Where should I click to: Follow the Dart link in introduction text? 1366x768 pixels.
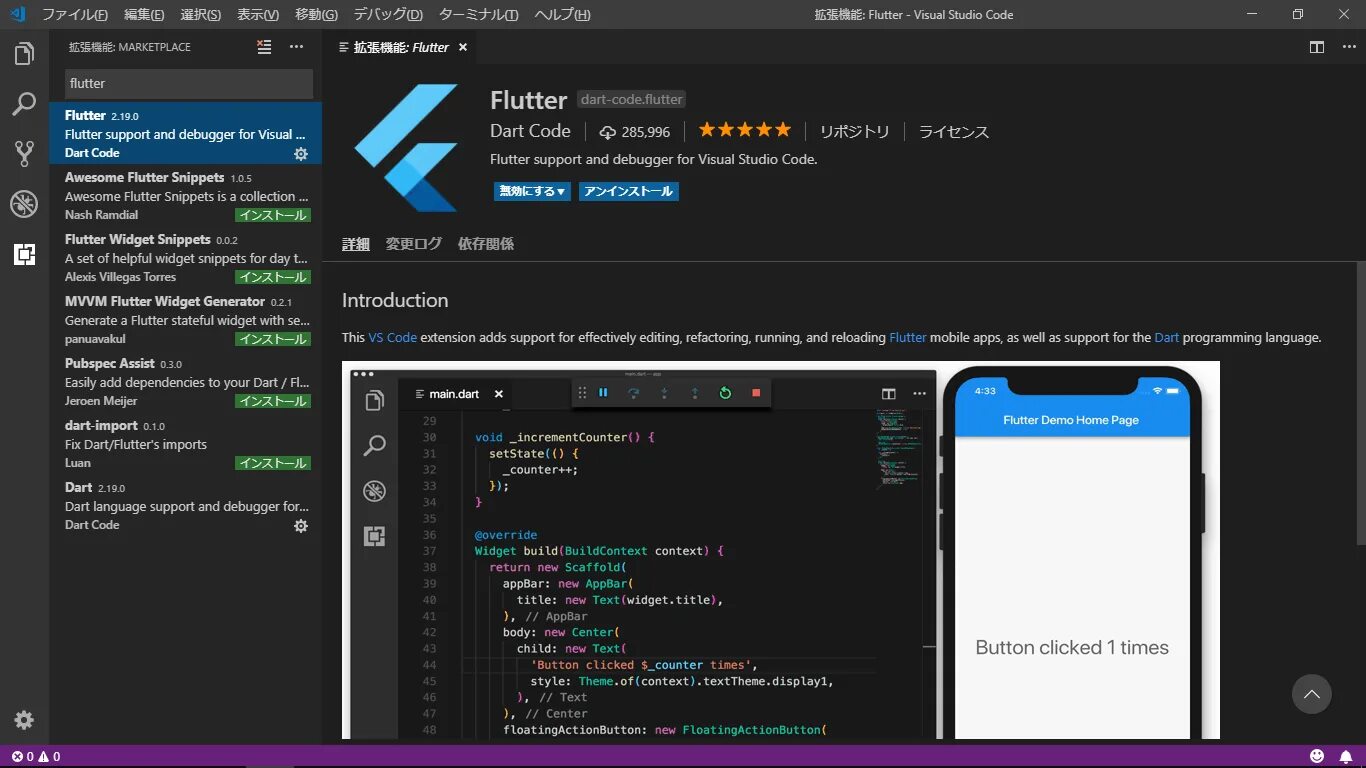(x=1167, y=338)
